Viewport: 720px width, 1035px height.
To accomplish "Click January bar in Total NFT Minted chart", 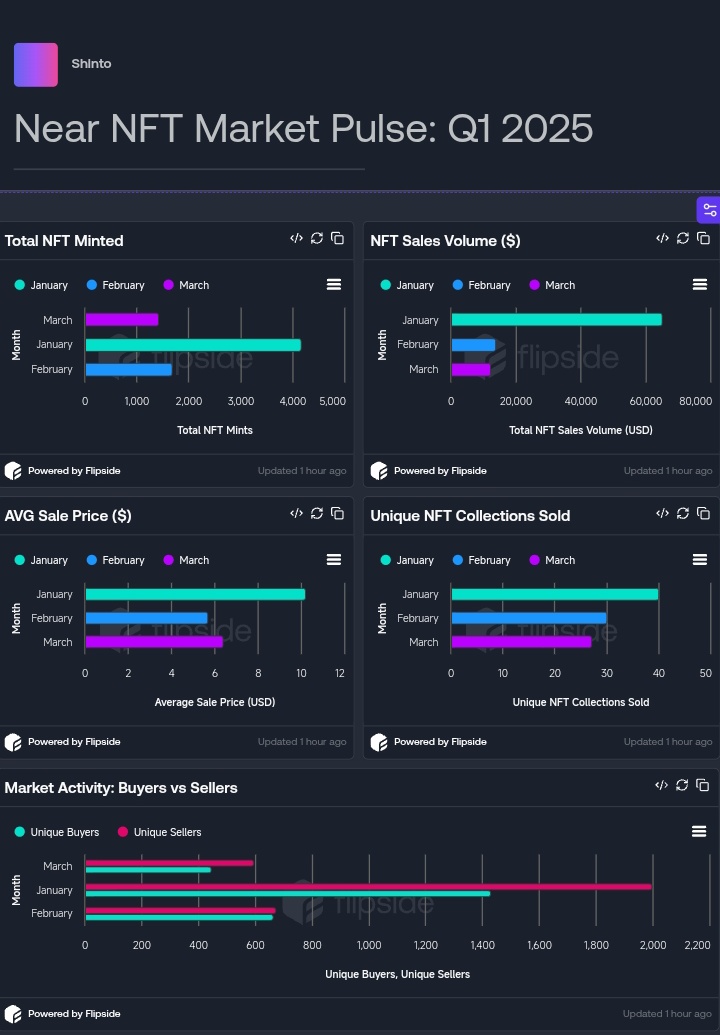I will 193,345.
